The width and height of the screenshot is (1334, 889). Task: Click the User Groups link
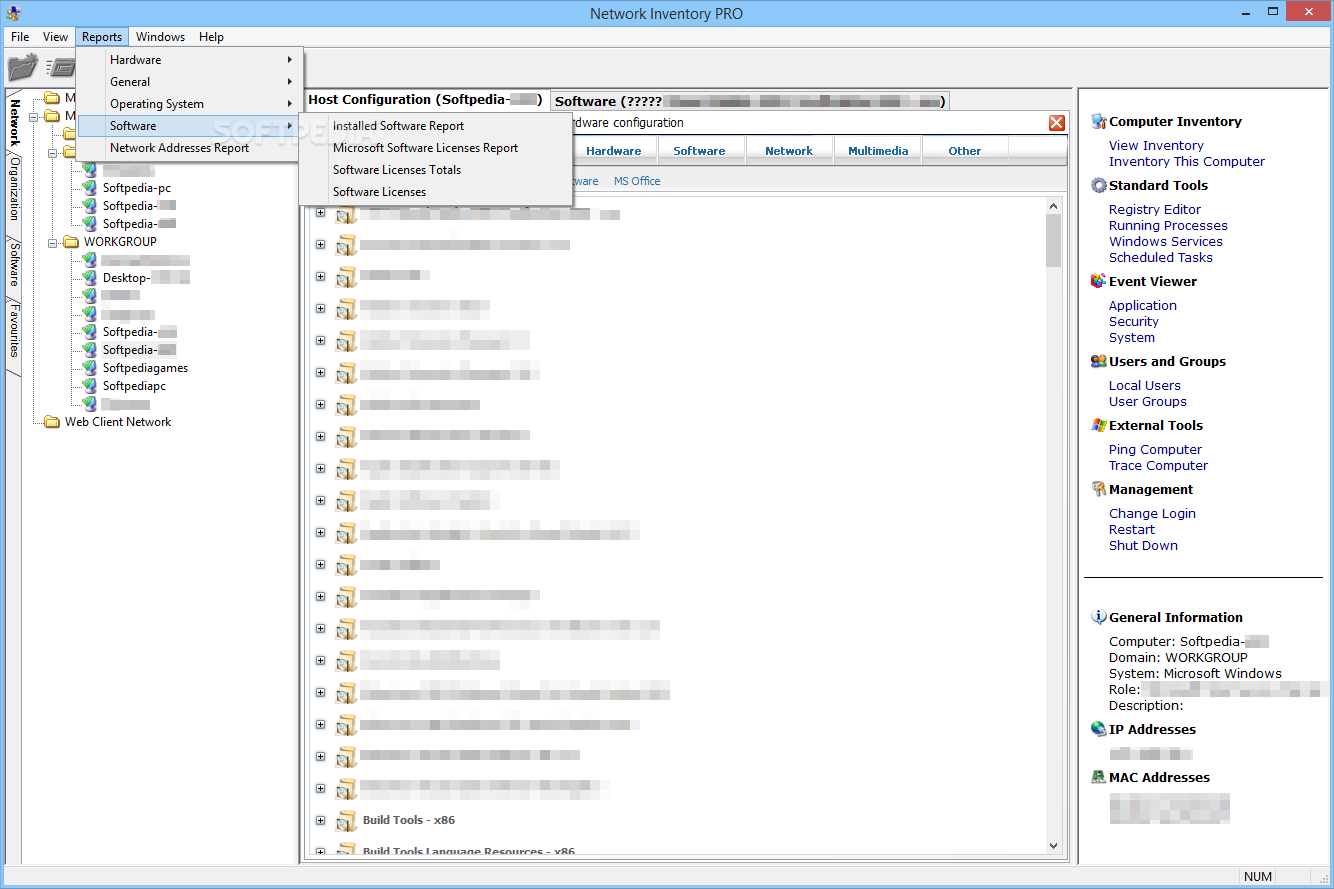[x=1148, y=402]
